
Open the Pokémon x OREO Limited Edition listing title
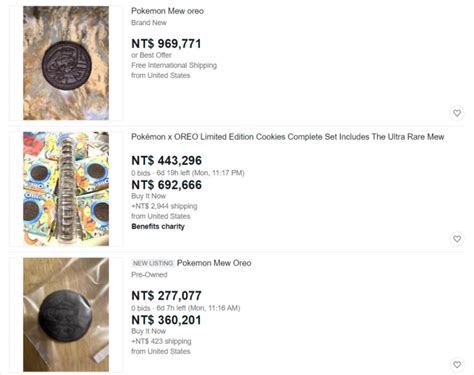[x=288, y=137]
